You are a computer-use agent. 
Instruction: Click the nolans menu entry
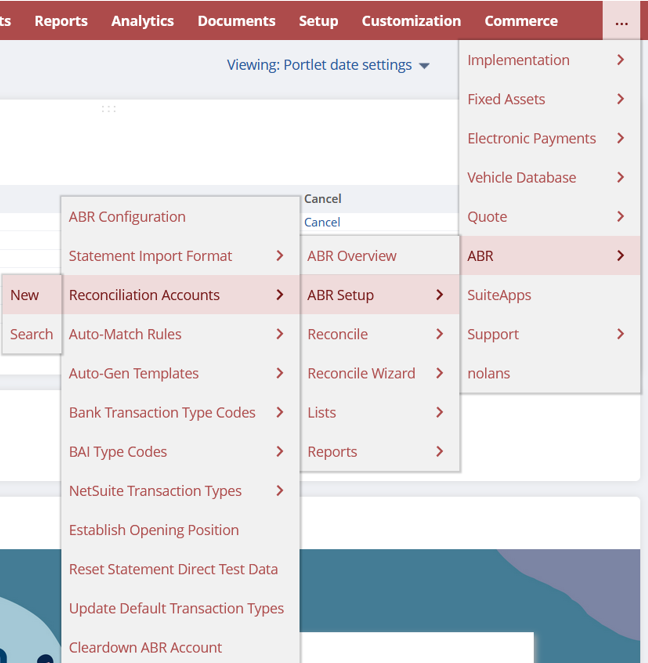pos(488,373)
